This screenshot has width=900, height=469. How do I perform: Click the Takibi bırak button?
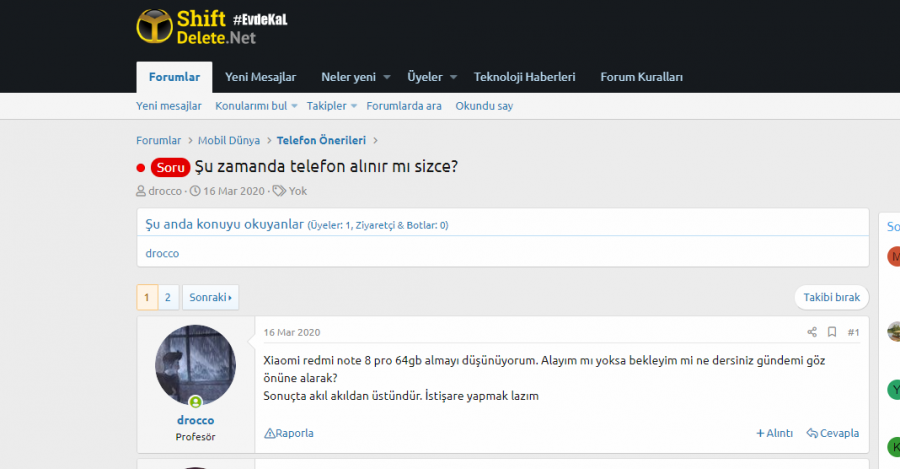click(x=831, y=297)
